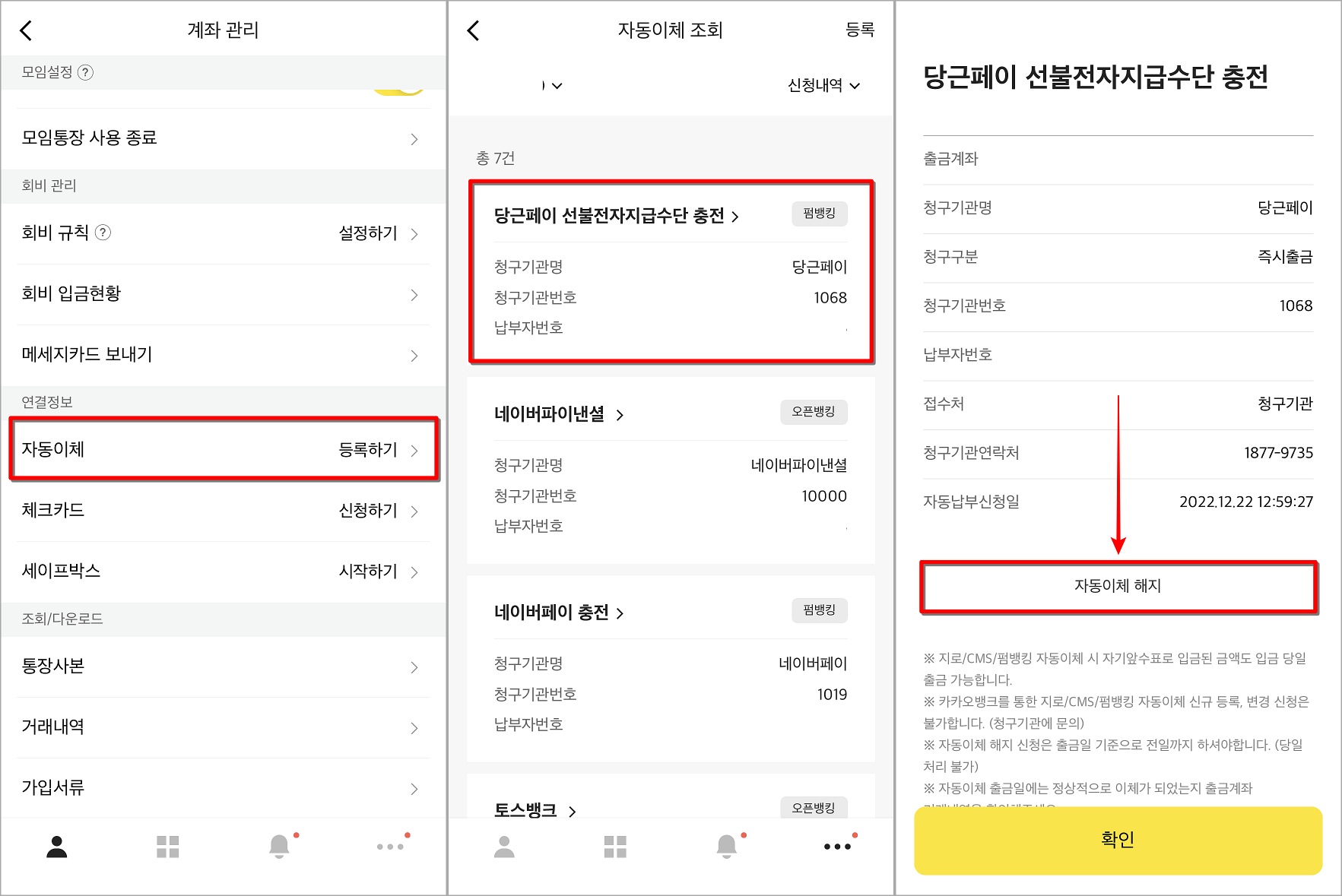Open the 신청내역 dropdown
The image size is (1342, 896).
click(x=823, y=85)
